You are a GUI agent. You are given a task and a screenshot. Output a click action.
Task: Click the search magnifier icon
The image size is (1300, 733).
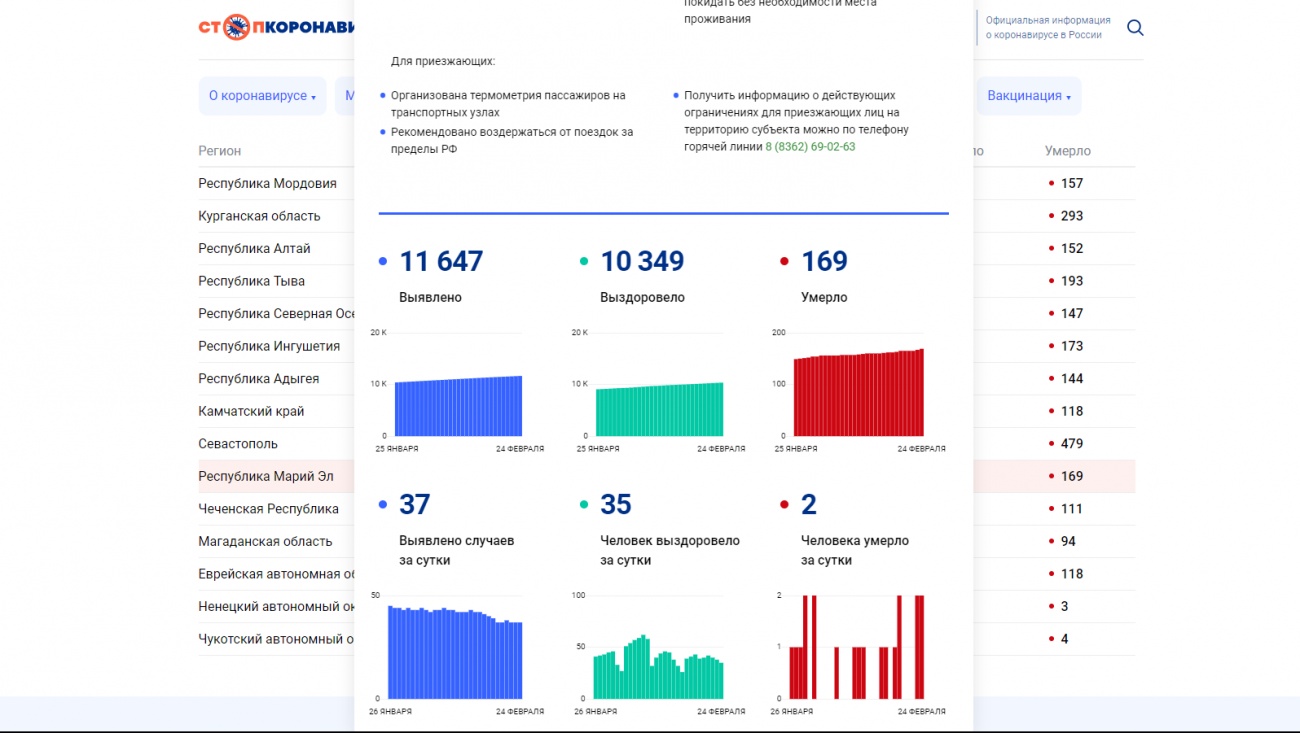click(1135, 28)
